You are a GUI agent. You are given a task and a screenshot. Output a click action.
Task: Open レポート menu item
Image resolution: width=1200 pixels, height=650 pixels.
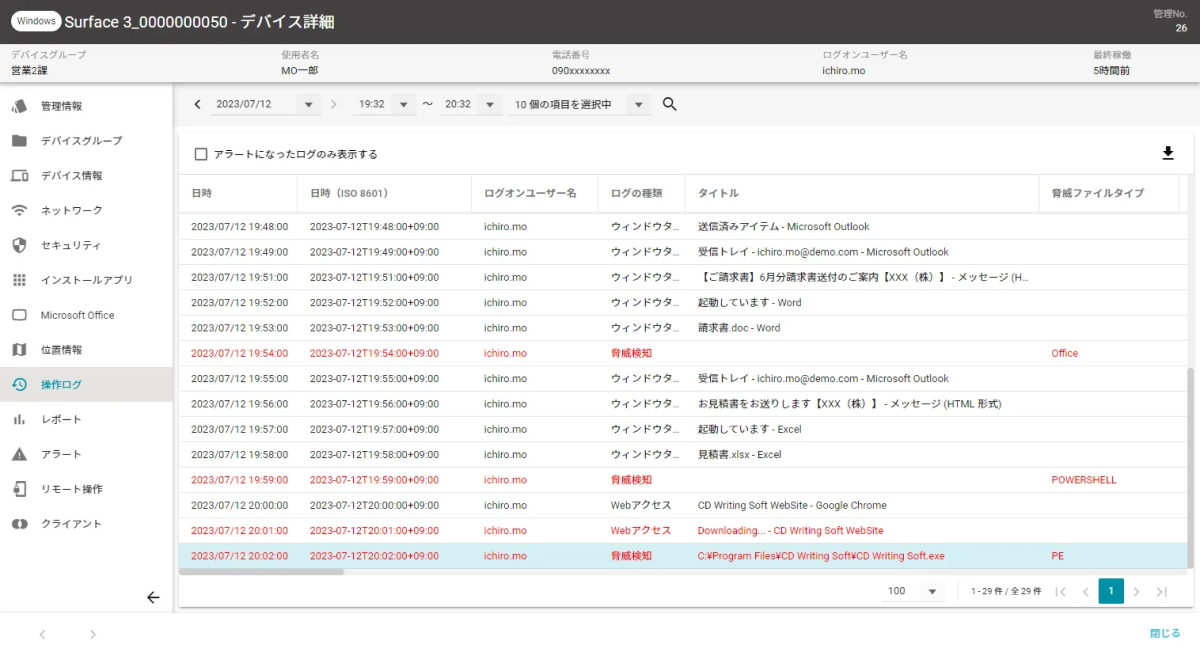coord(87,419)
